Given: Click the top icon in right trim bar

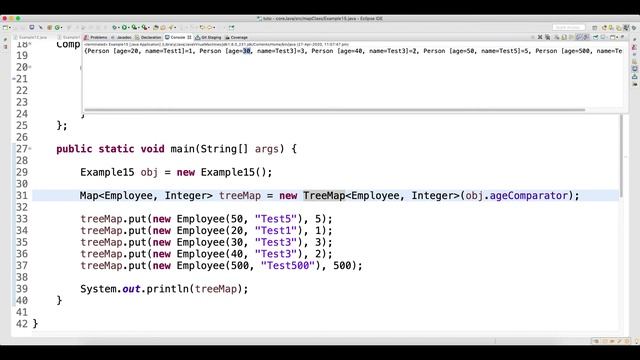Looking at the screenshot, I should click(635, 40).
